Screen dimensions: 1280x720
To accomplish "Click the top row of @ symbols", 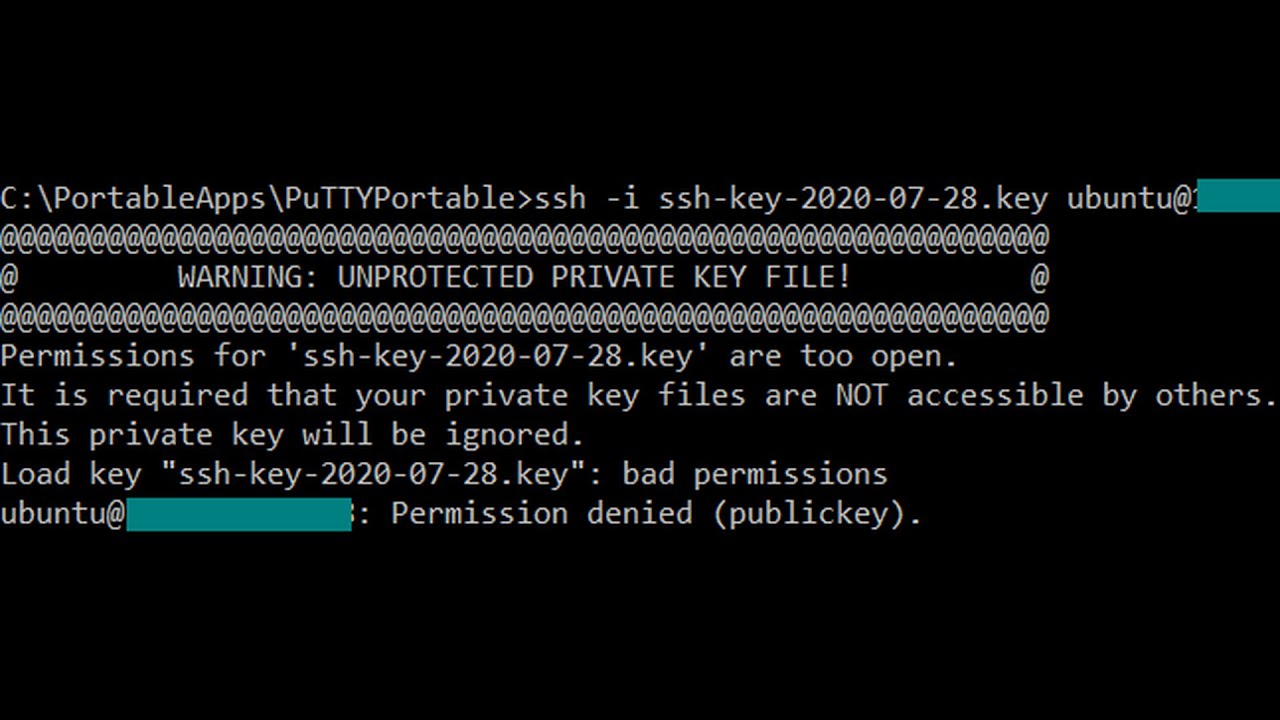I will pos(524,238).
